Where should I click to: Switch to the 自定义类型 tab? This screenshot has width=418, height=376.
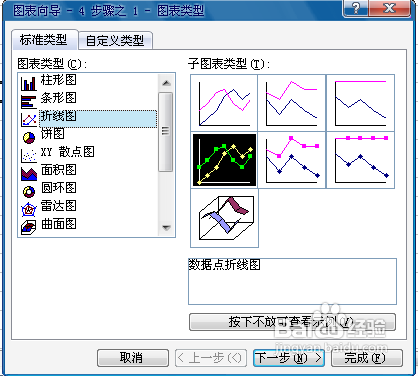pos(115,41)
